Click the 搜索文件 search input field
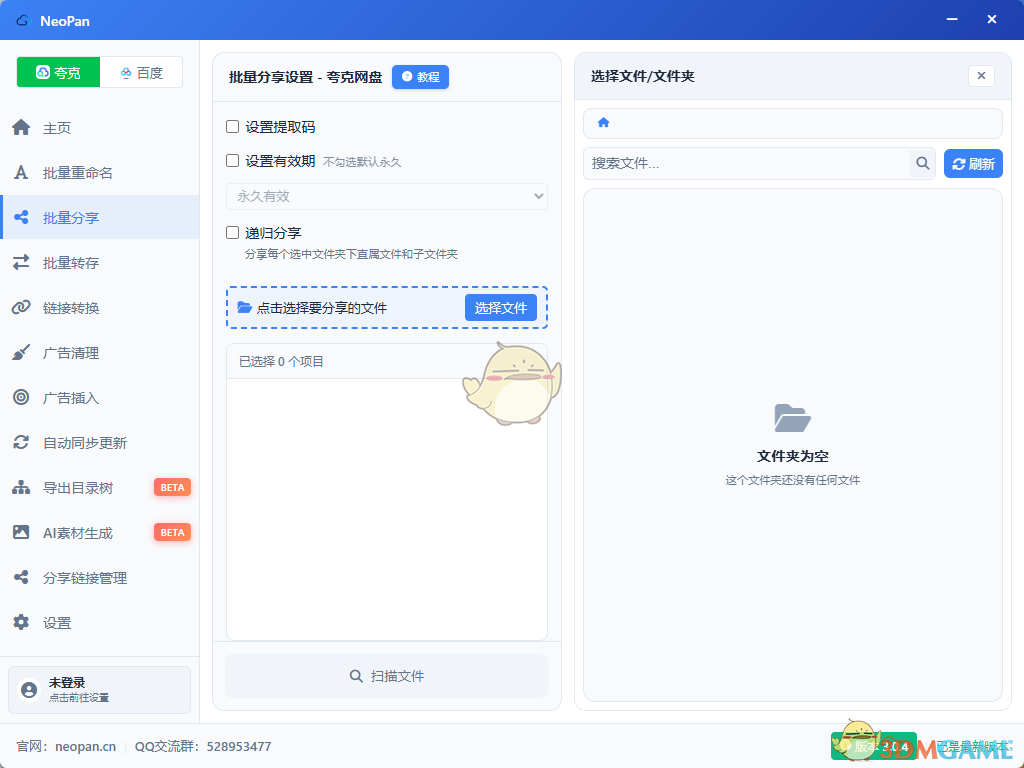1024x768 pixels. (746, 164)
